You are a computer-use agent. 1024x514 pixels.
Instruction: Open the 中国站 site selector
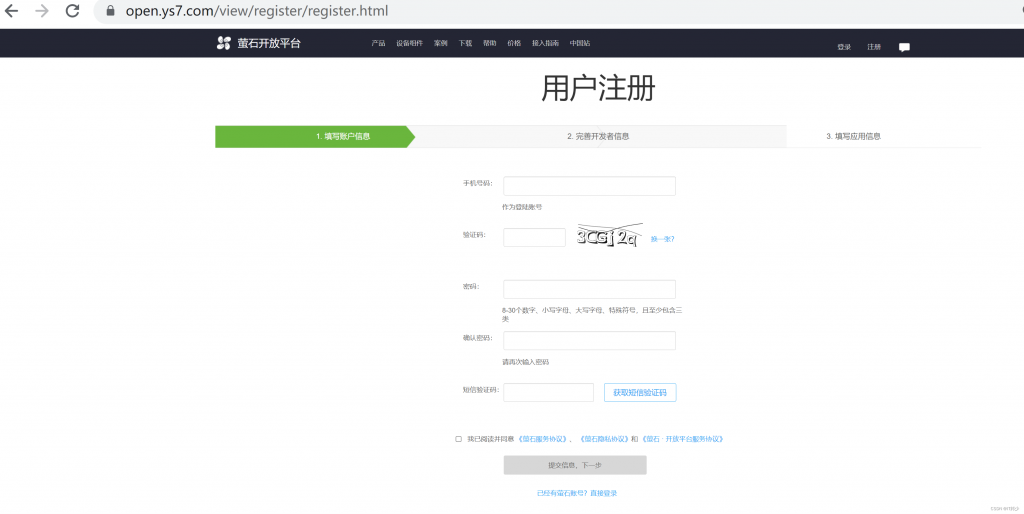click(x=580, y=43)
